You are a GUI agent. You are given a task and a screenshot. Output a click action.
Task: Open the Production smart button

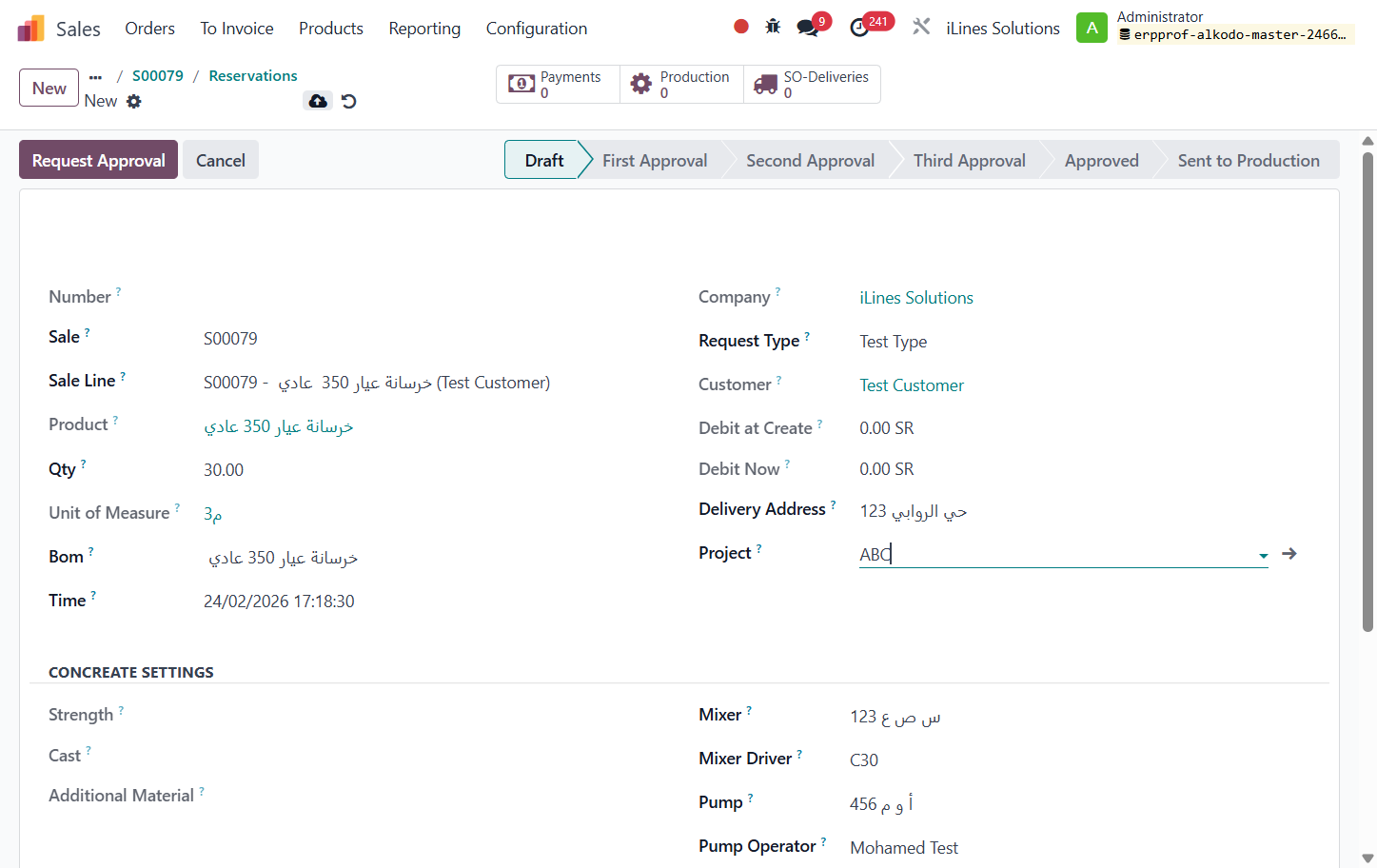pyautogui.click(x=681, y=84)
